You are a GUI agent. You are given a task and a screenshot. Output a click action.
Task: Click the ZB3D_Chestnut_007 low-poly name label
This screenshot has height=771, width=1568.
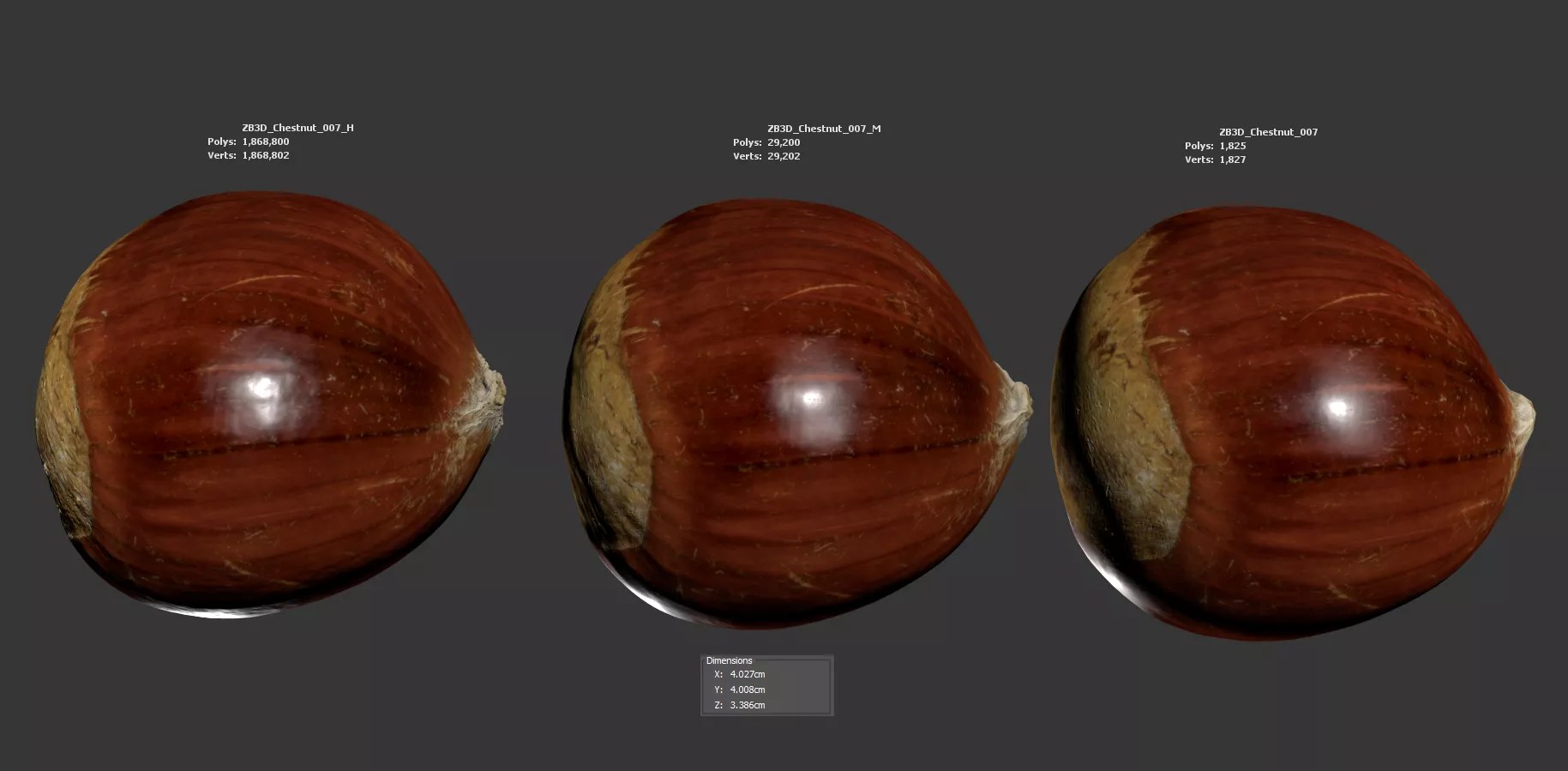[1268, 132]
